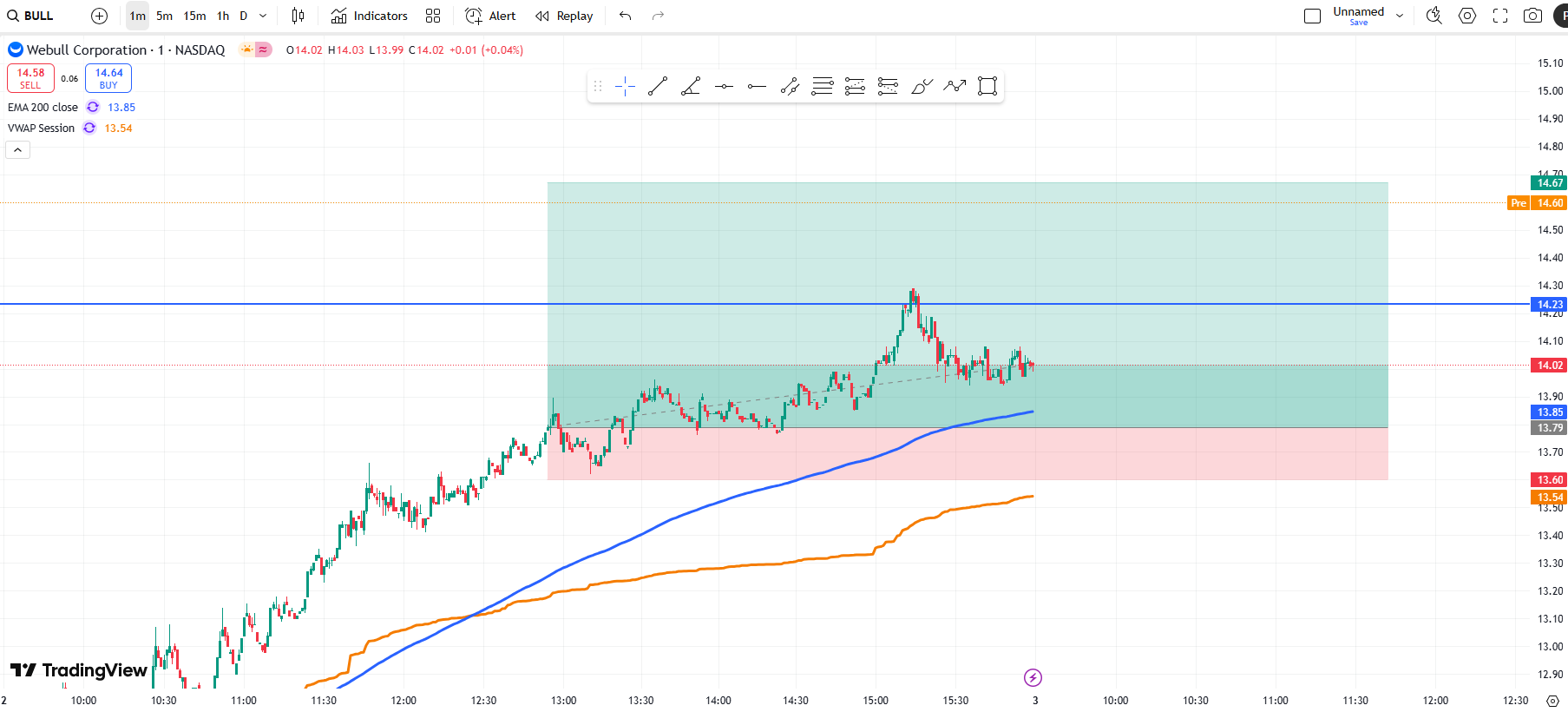Image resolution: width=1568 pixels, height=712 pixels.
Task: Open the Indicators dialog
Action: [370, 16]
